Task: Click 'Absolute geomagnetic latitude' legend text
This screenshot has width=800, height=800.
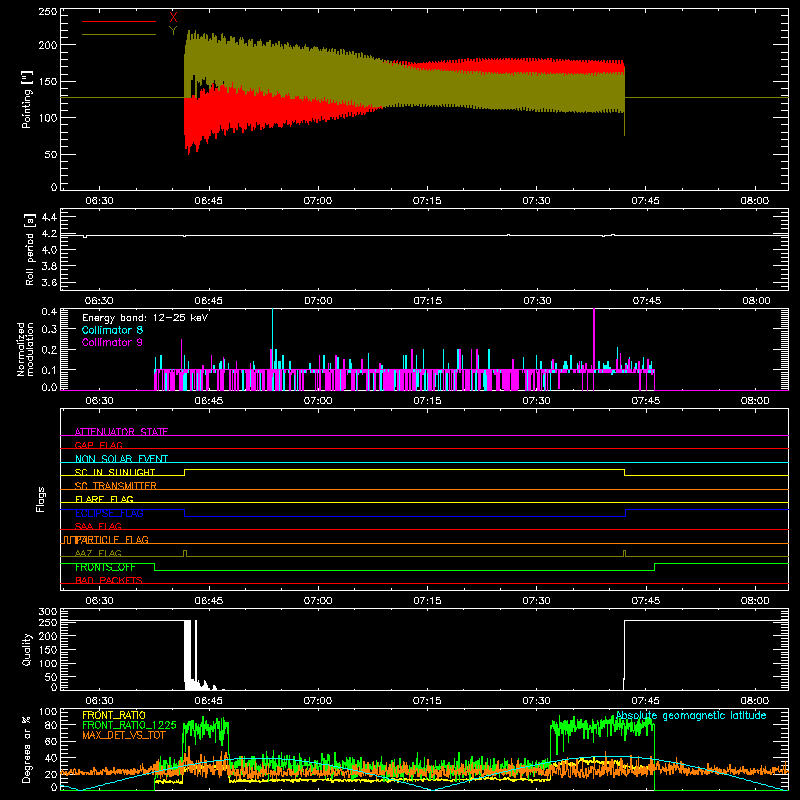Action: pos(691,716)
